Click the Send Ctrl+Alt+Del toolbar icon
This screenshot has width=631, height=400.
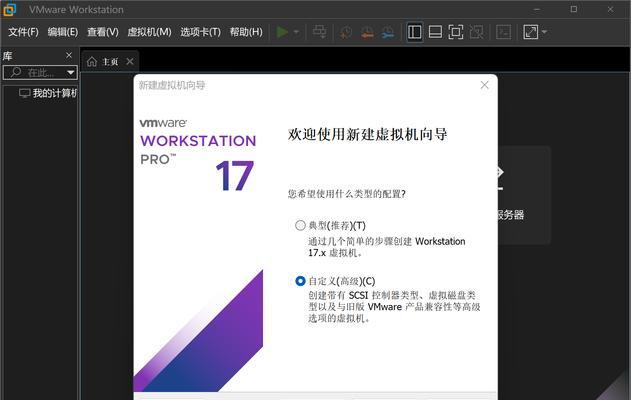coord(320,32)
